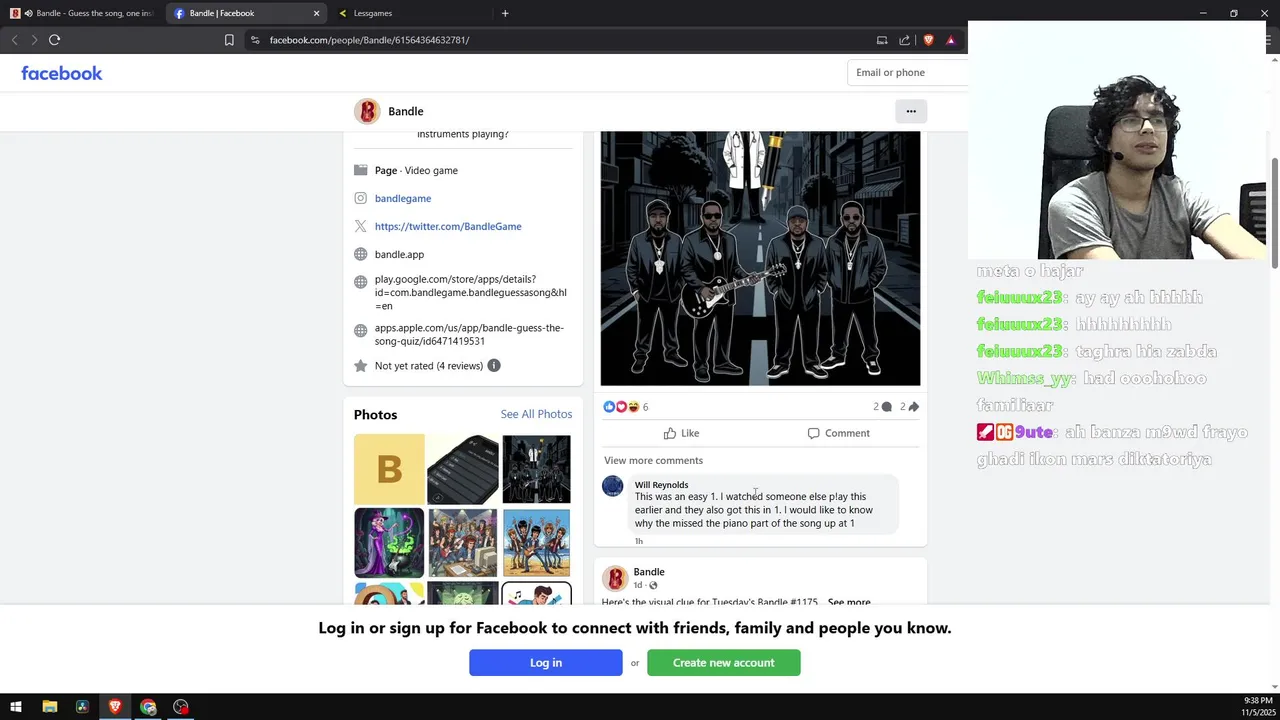Screen dimensions: 1280x720
Task: Click the Bandle page profile picture in header
Action: 367,111
